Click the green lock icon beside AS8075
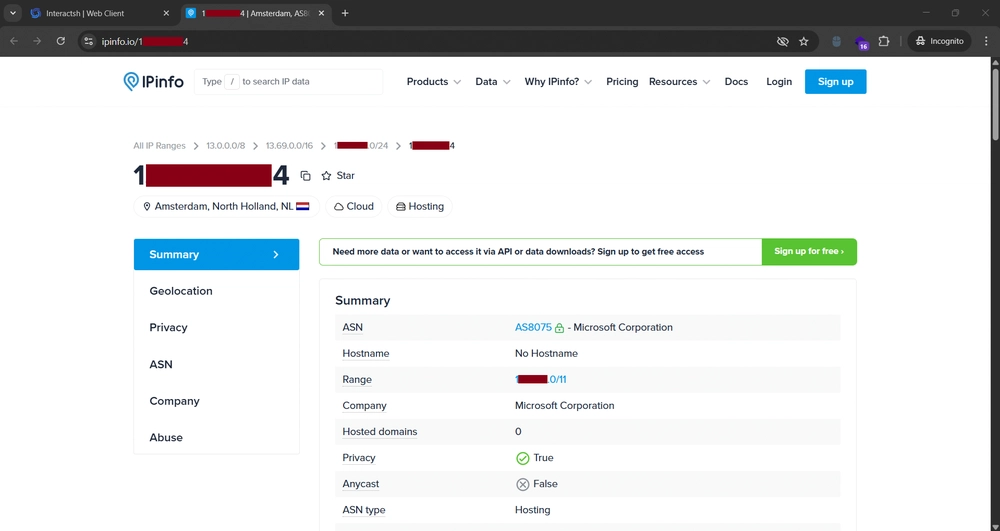1000x531 pixels. pyautogui.click(x=559, y=328)
